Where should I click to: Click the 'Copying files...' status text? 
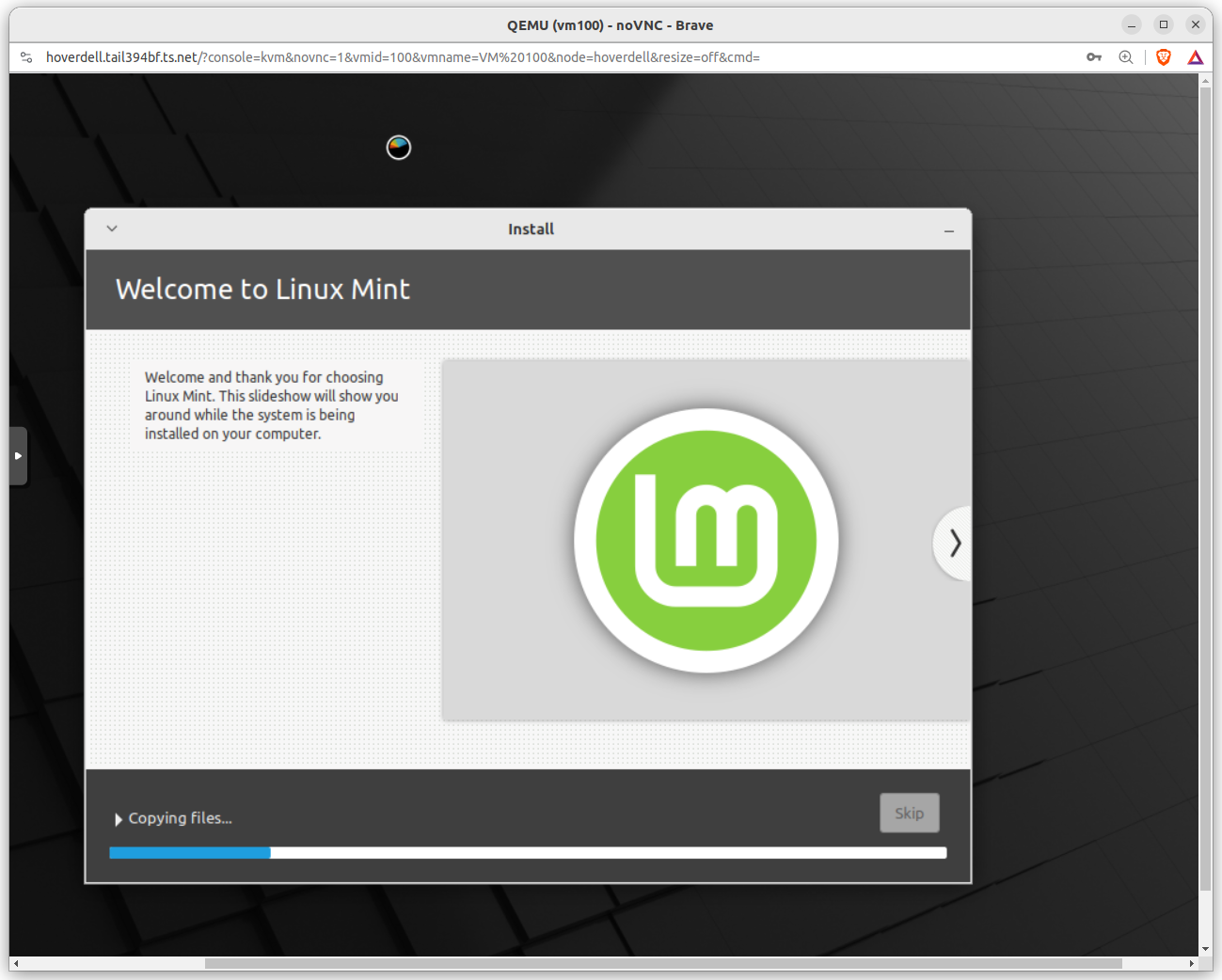(x=180, y=818)
